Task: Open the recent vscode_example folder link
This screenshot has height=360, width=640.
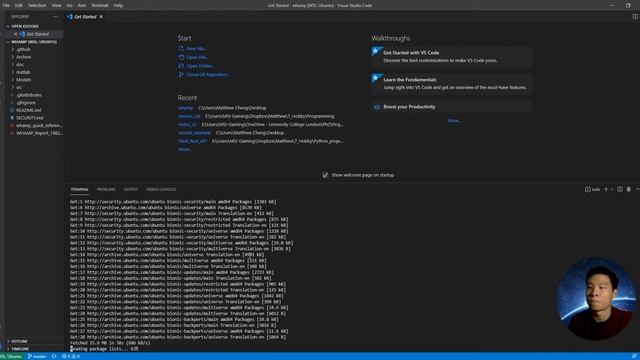Action: 195,133
